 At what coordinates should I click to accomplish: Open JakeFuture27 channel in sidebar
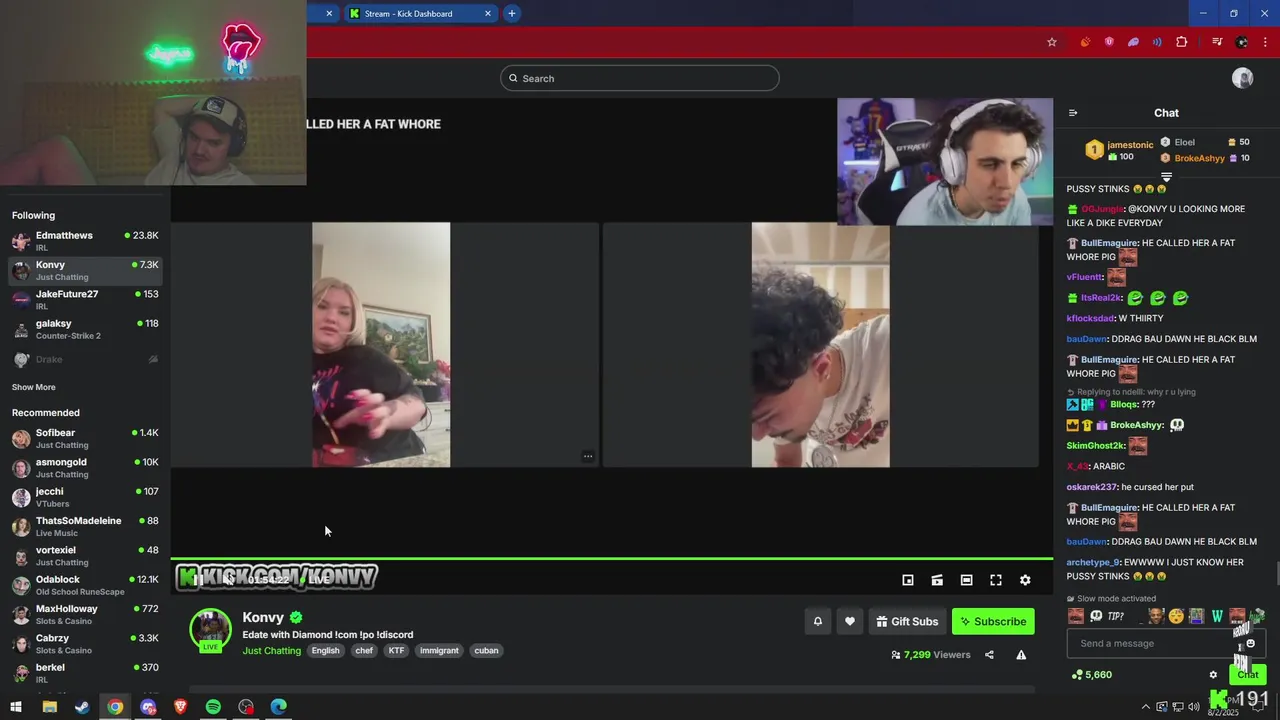(x=86, y=300)
